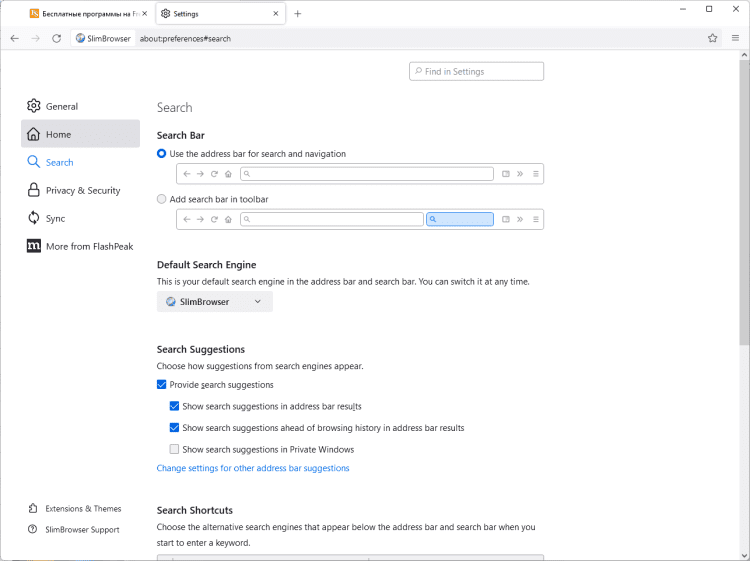Click the Reload page icon
This screenshot has width=750, height=561.
tap(56, 38)
